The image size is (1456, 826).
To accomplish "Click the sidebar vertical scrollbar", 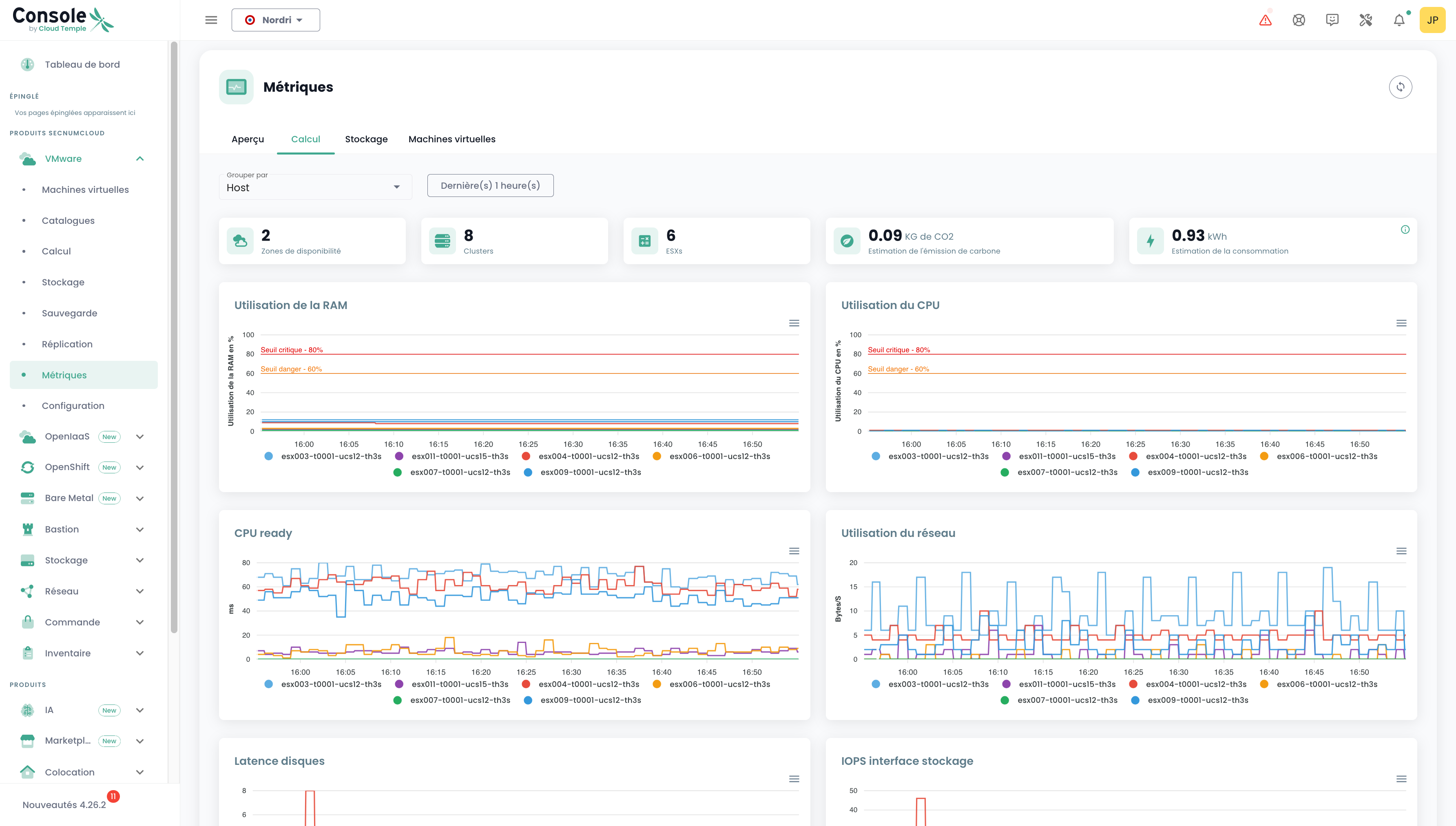I will [174, 340].
